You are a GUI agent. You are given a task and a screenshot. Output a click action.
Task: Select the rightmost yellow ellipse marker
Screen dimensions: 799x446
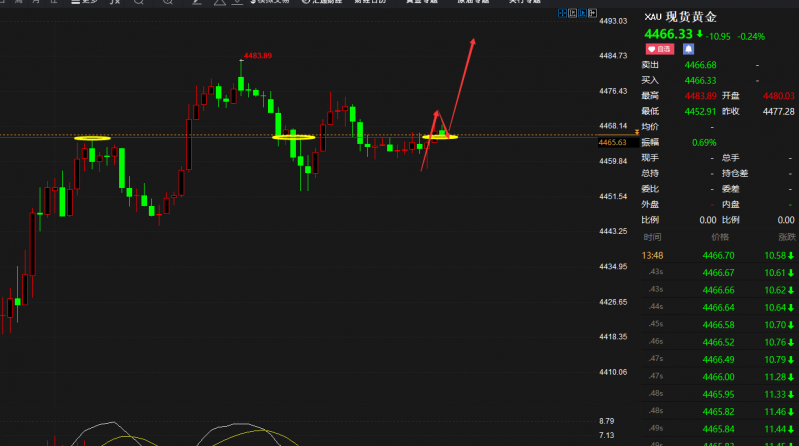(440, 136)
